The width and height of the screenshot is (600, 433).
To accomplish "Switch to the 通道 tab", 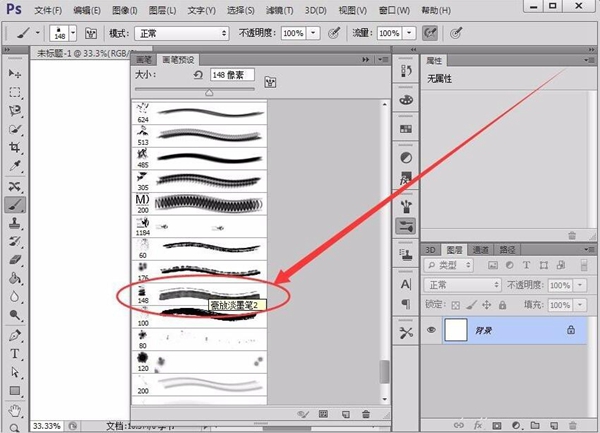I will click(481, 249).
